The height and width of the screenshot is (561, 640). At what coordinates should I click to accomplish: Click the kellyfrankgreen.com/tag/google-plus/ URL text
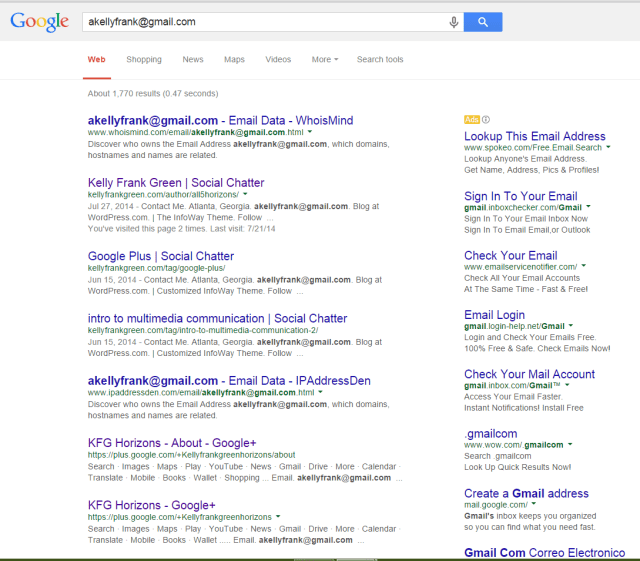coord(156,268)
